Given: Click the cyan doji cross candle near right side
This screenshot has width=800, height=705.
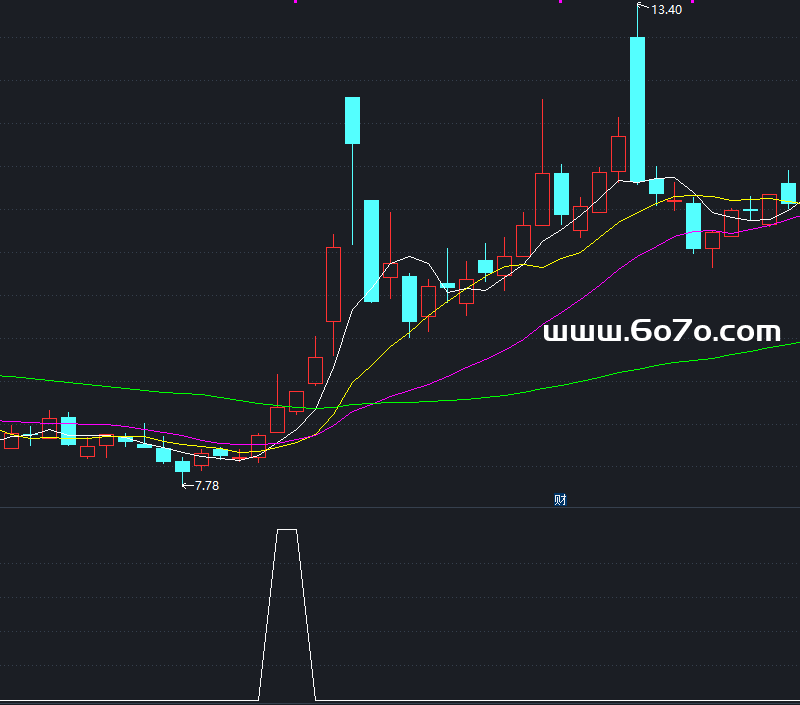Looking at the screenshot, I should coord(751,210).
